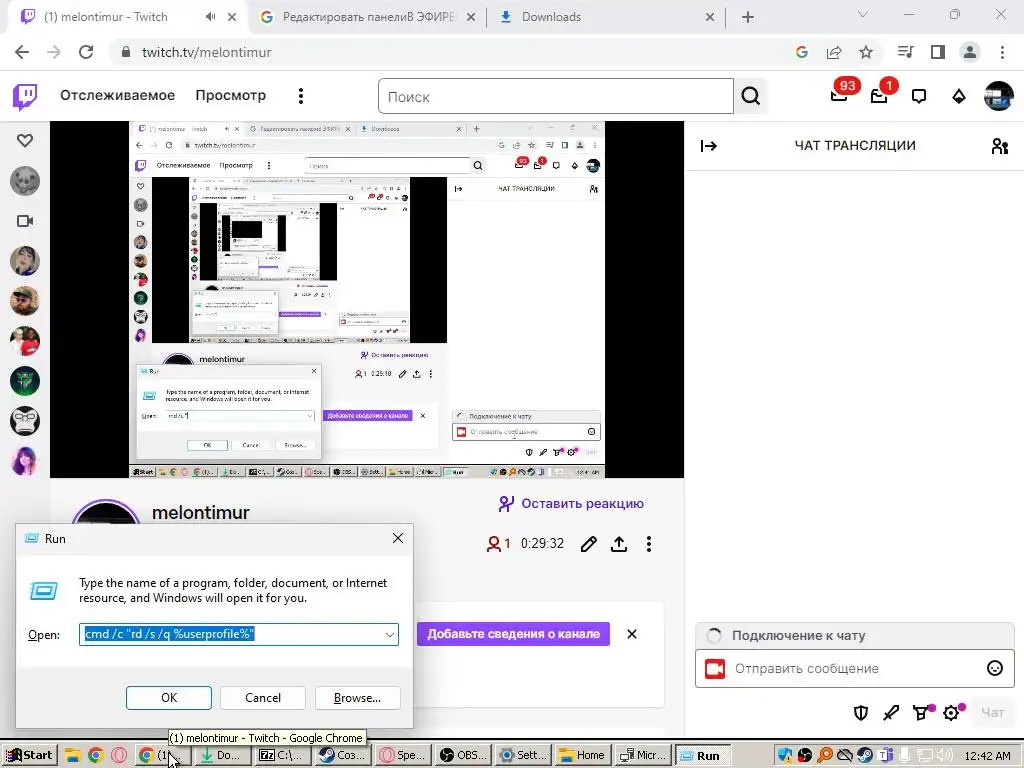Click the Twitch search magnifier button
The width and height of the screenshot is (1024, 768).
tap(750, 97)
